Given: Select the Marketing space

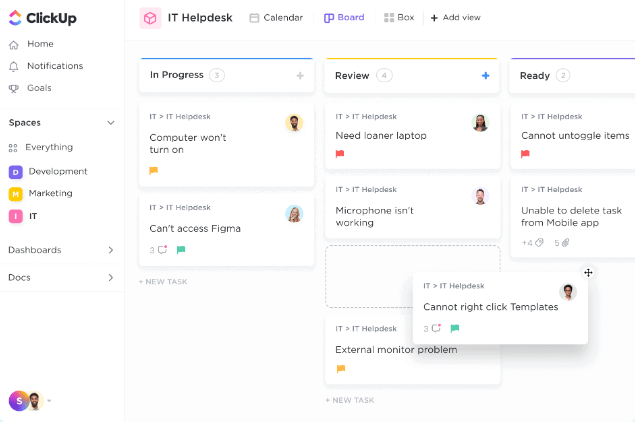Looking at the screenshot, I should point(50,193).
